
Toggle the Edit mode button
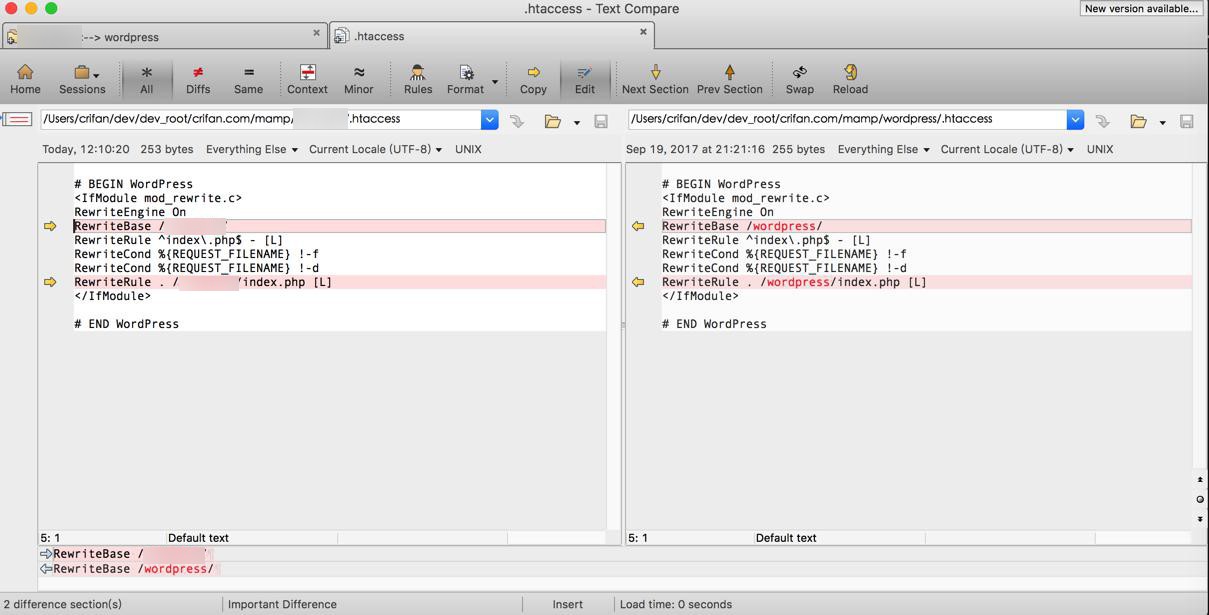(585, 79)
